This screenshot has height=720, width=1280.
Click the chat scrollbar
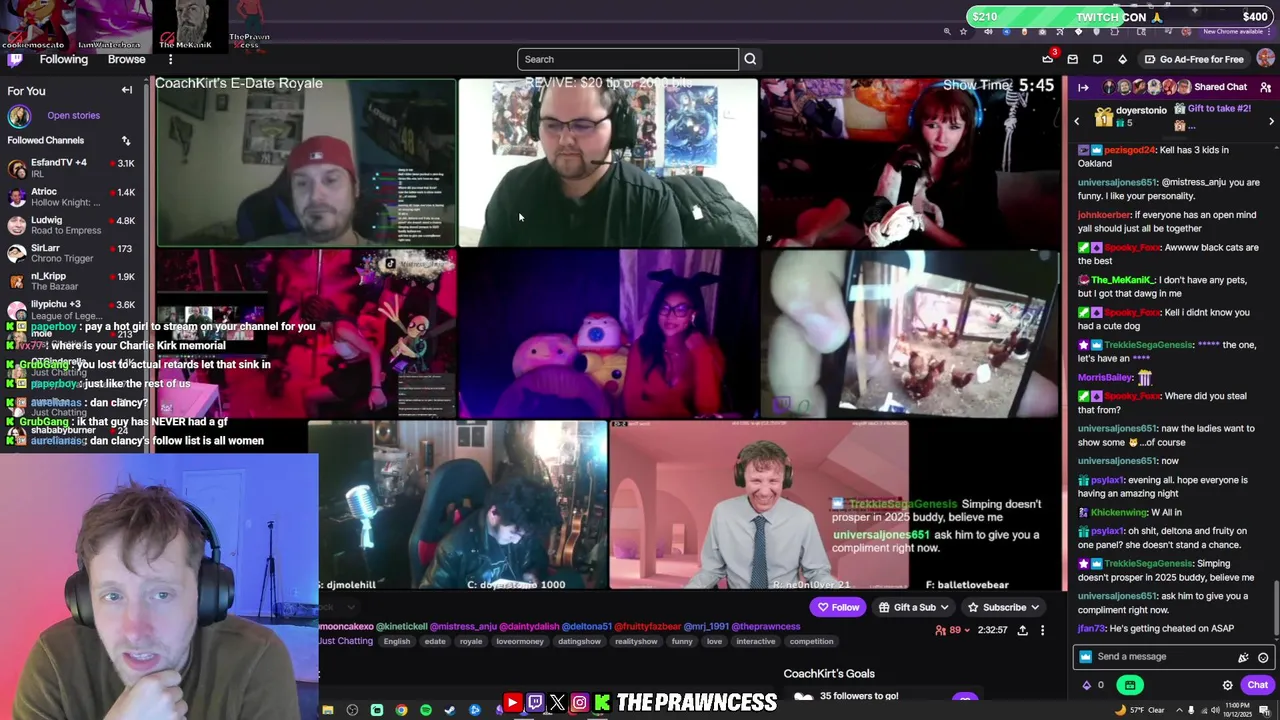click(x=1275, y=608)
